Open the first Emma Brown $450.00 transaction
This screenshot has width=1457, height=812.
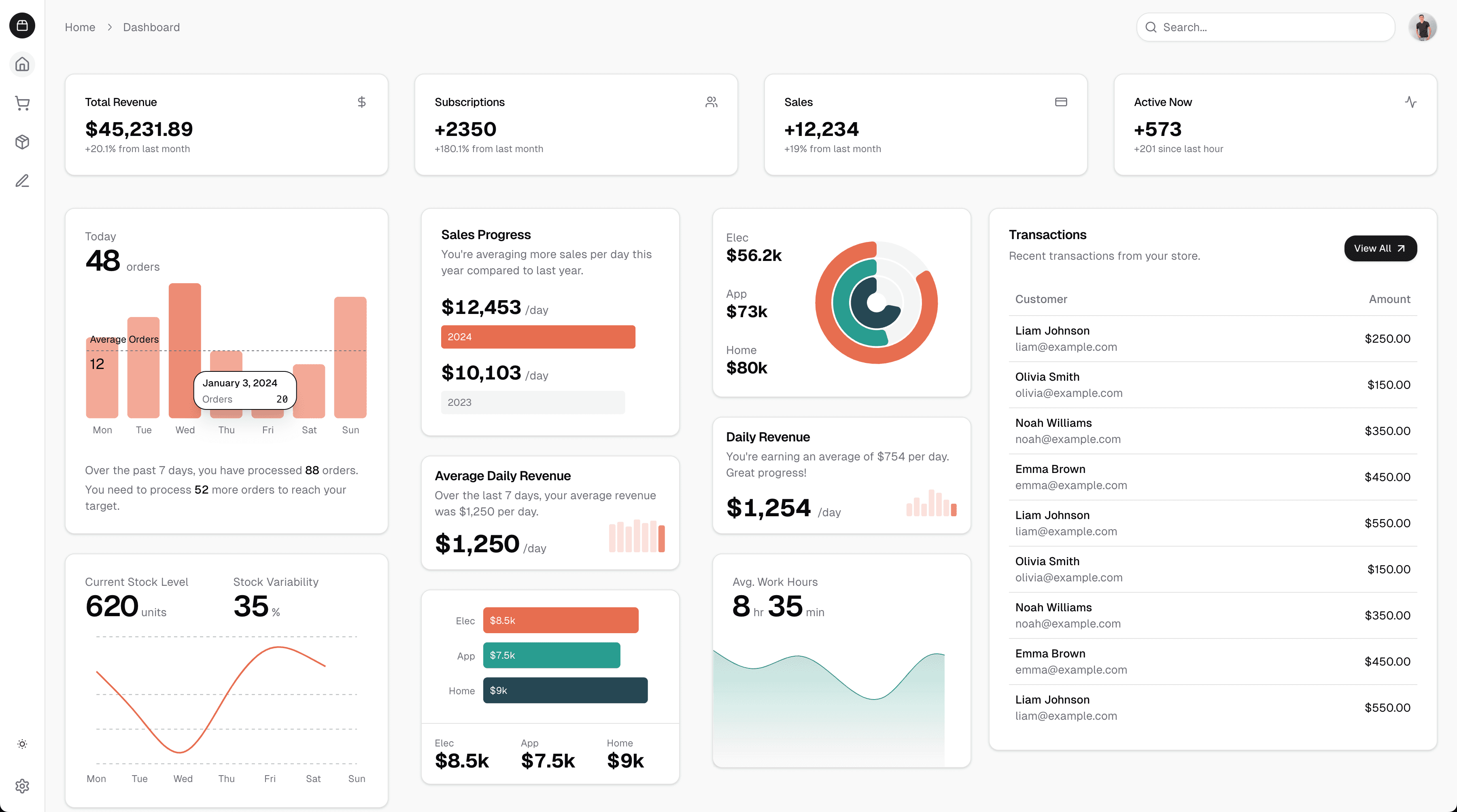(1213, 477)
